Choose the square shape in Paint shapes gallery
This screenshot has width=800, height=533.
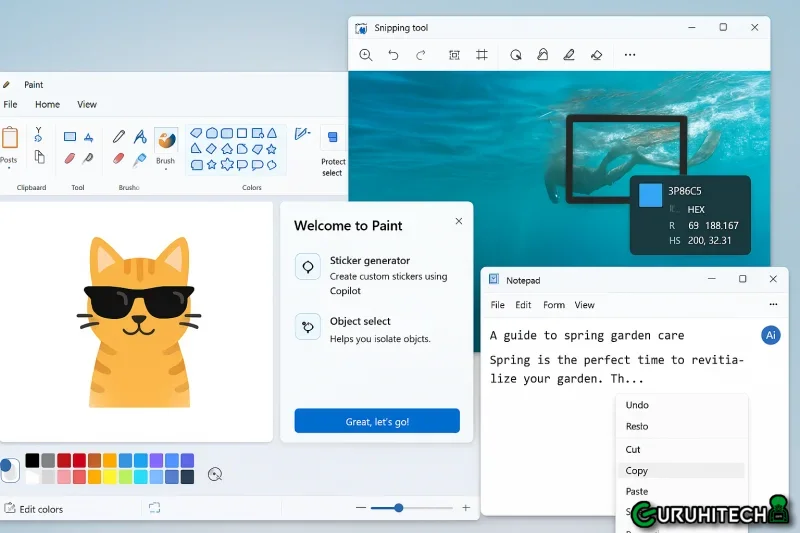click(242, 134)
